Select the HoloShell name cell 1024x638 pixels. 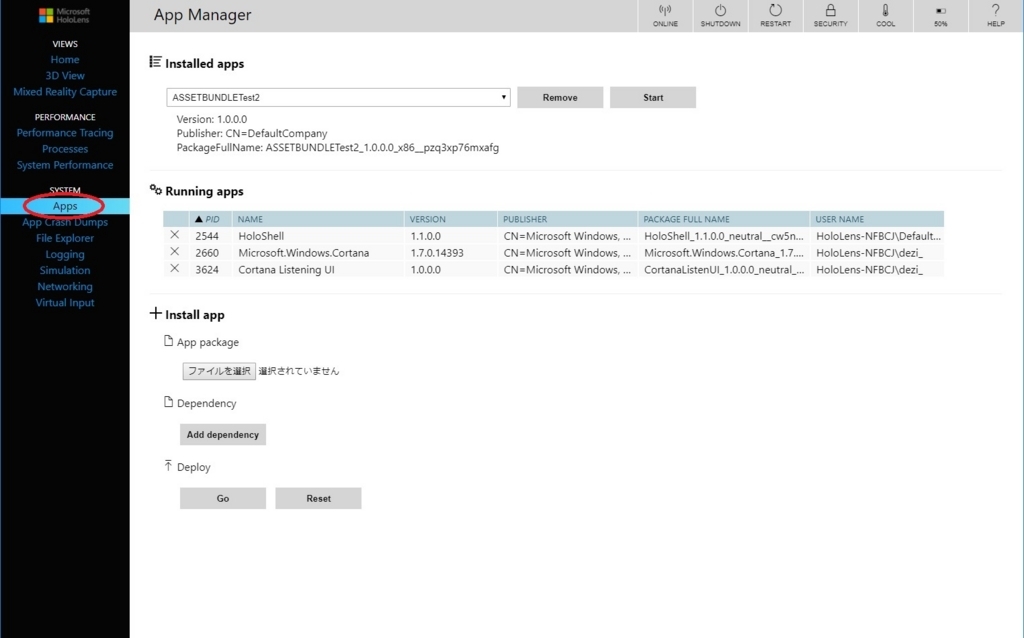click(317, 236)
